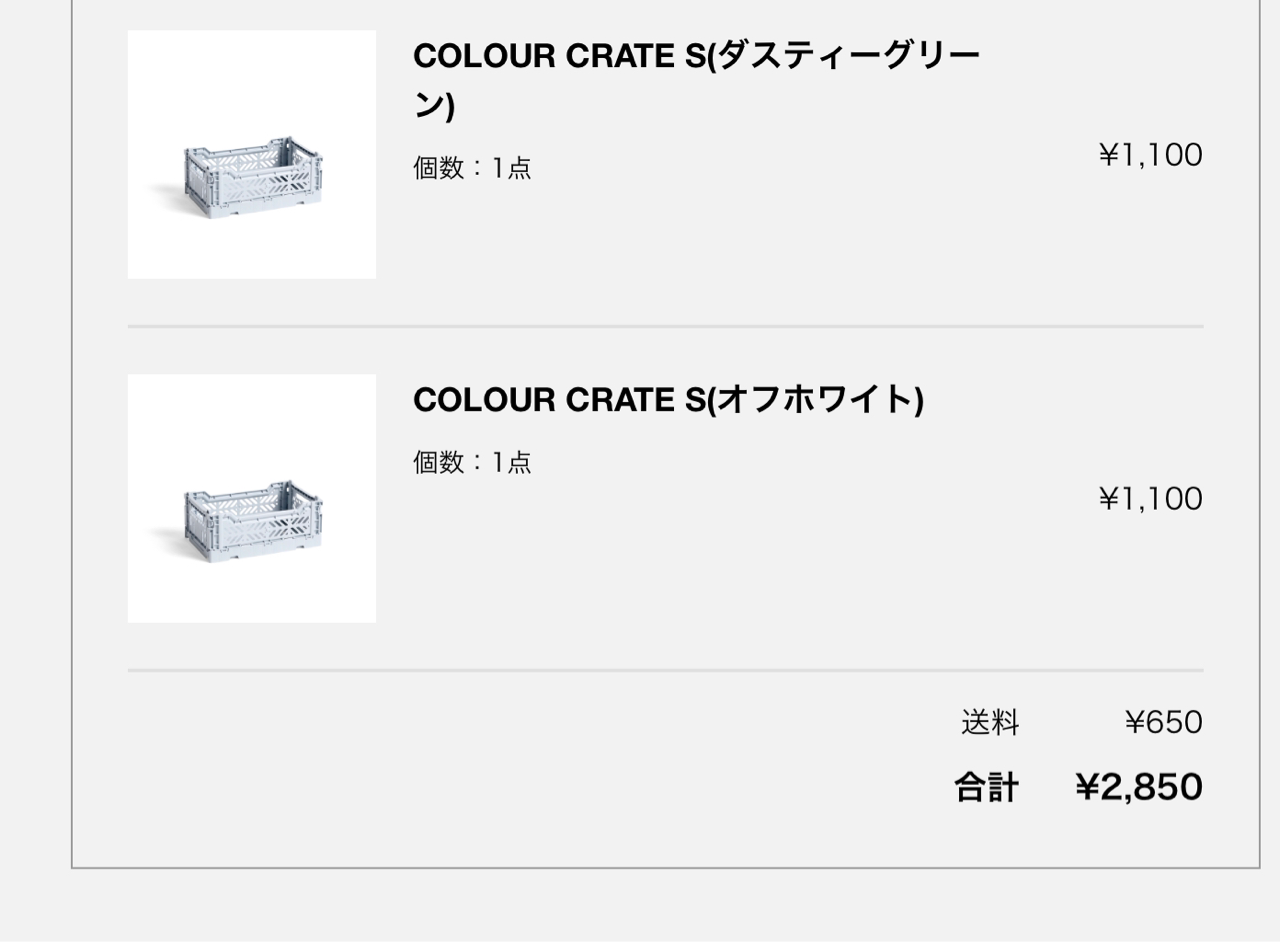1280x942 pixels.
Task: Select the ¥2,850 total amount
Action: [x=1139, y=788]
